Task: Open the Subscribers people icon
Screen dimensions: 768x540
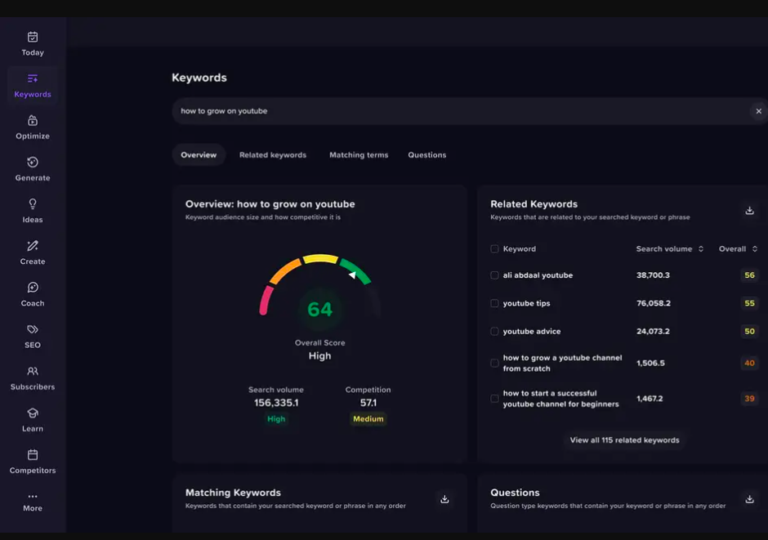Action: click(32, 371)
